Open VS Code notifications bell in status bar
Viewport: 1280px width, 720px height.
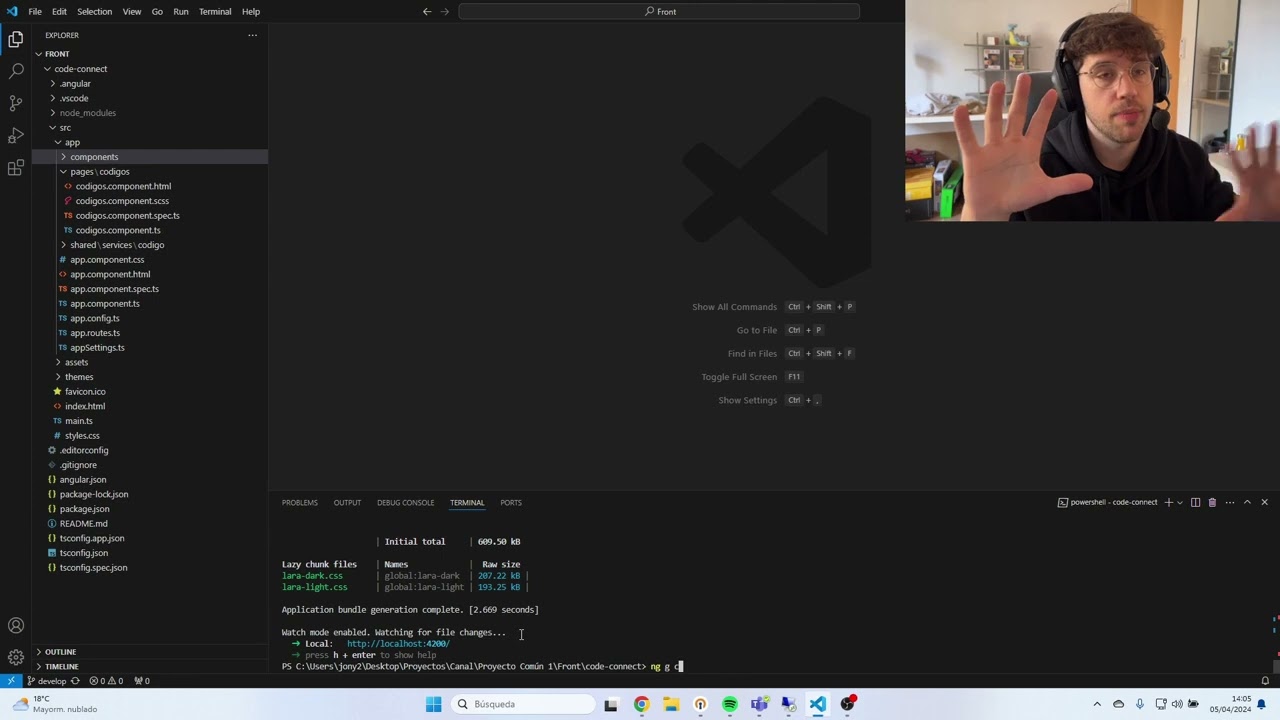pos(1265,681)
